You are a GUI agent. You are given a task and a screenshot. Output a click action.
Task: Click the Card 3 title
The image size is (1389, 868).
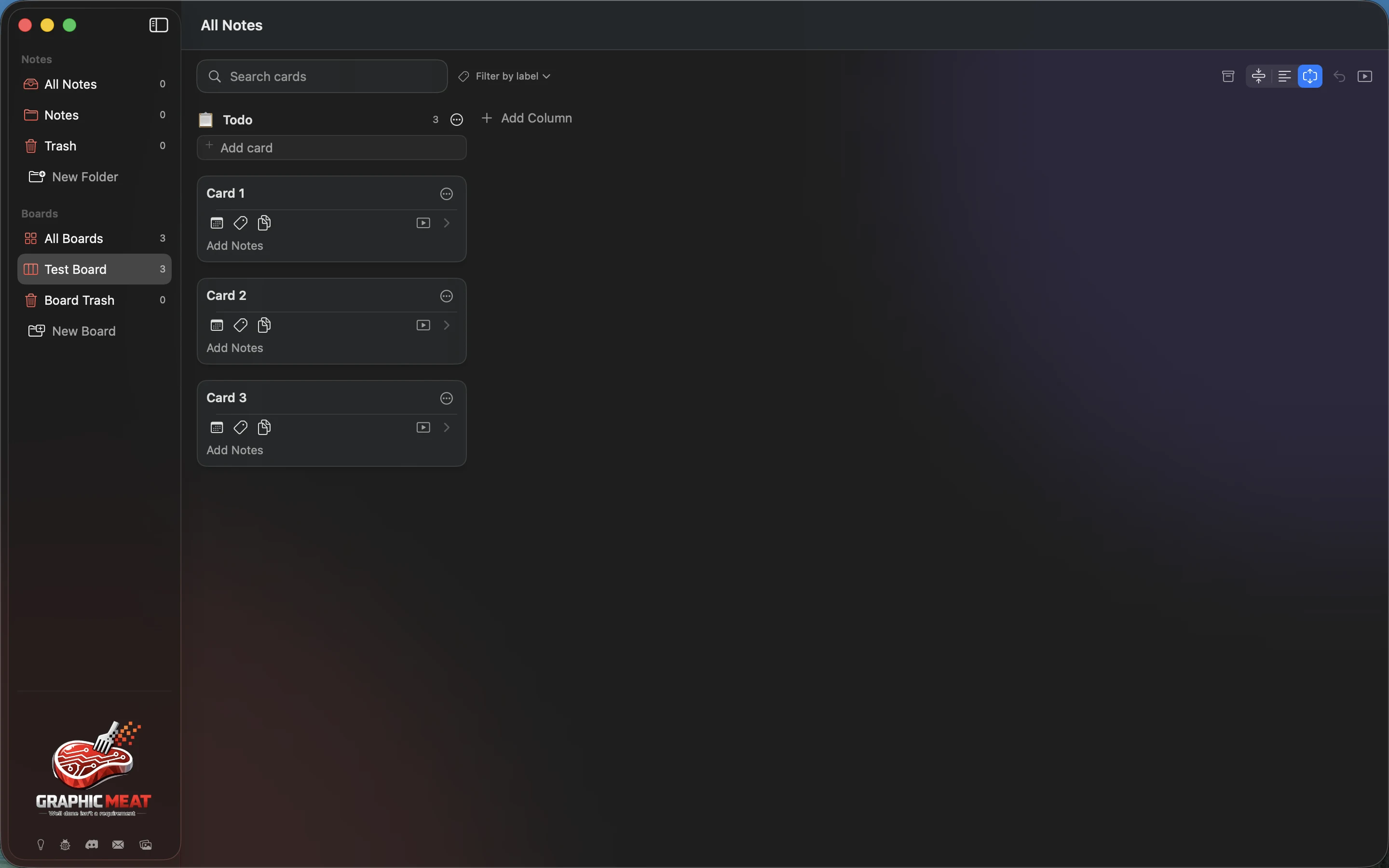point(226,398)
